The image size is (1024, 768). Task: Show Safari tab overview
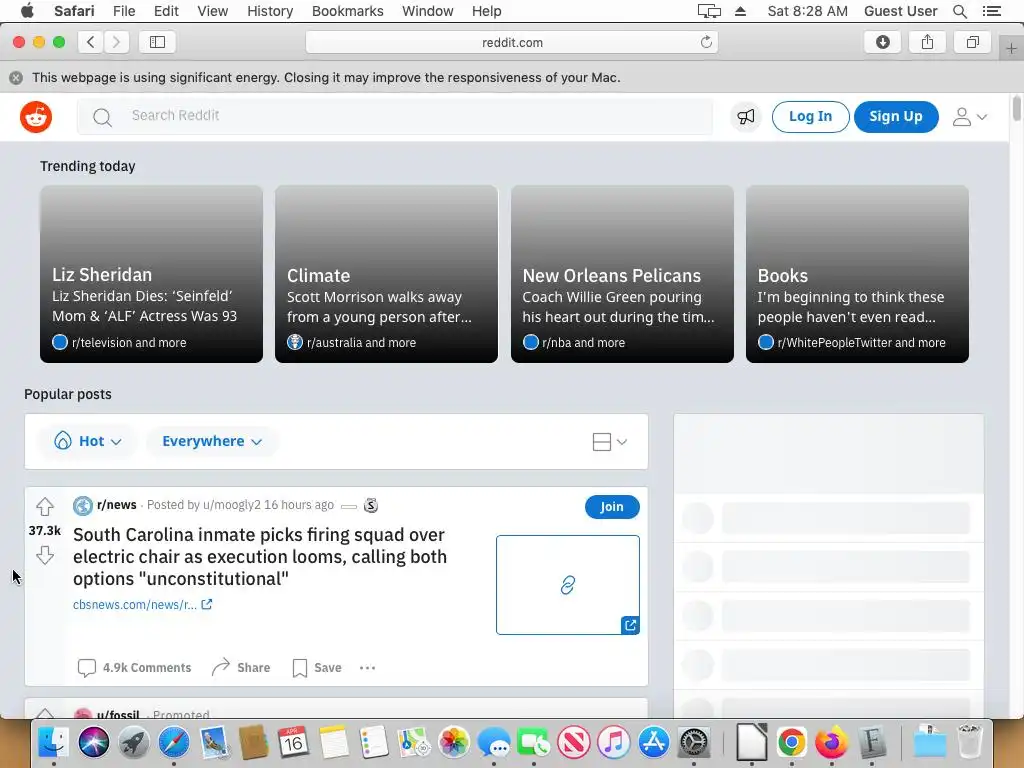point(972,42)
